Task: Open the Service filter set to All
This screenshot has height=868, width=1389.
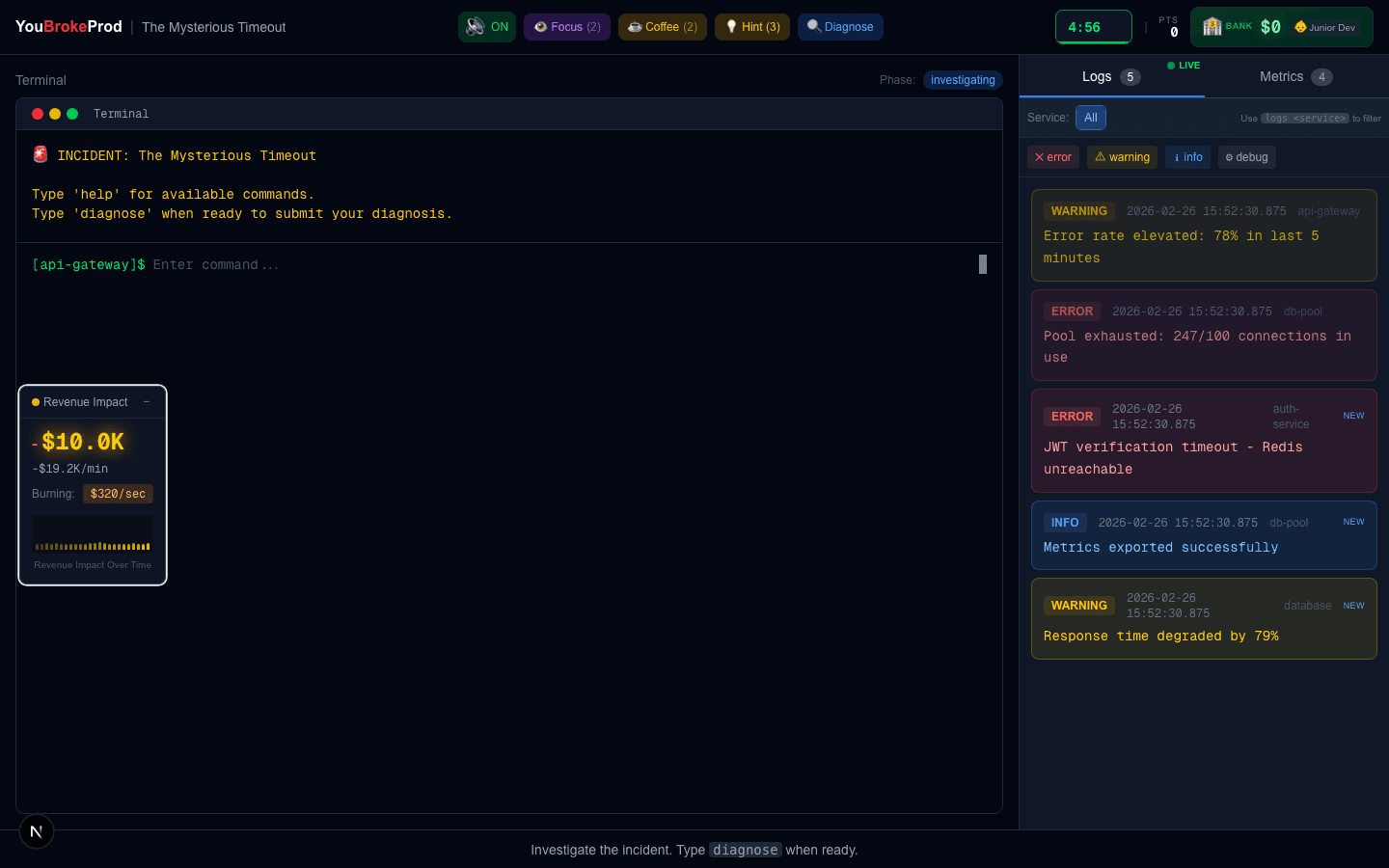Action: pyautogui.click(x=1091, y=117)
